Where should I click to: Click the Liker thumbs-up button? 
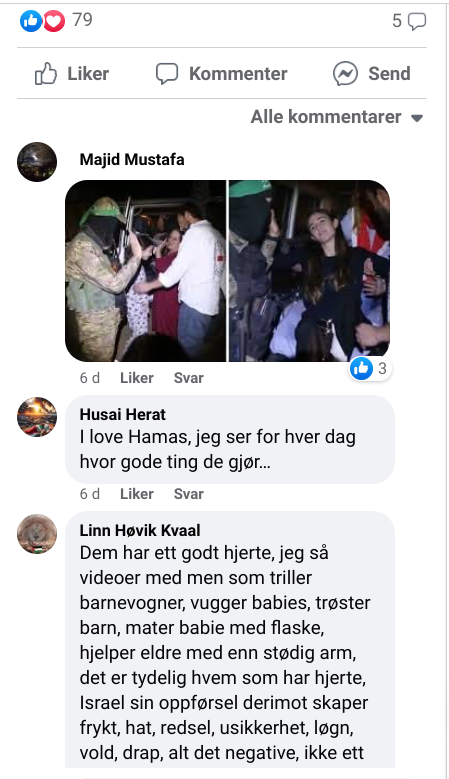pyautogui.click(x=72, y=74)
